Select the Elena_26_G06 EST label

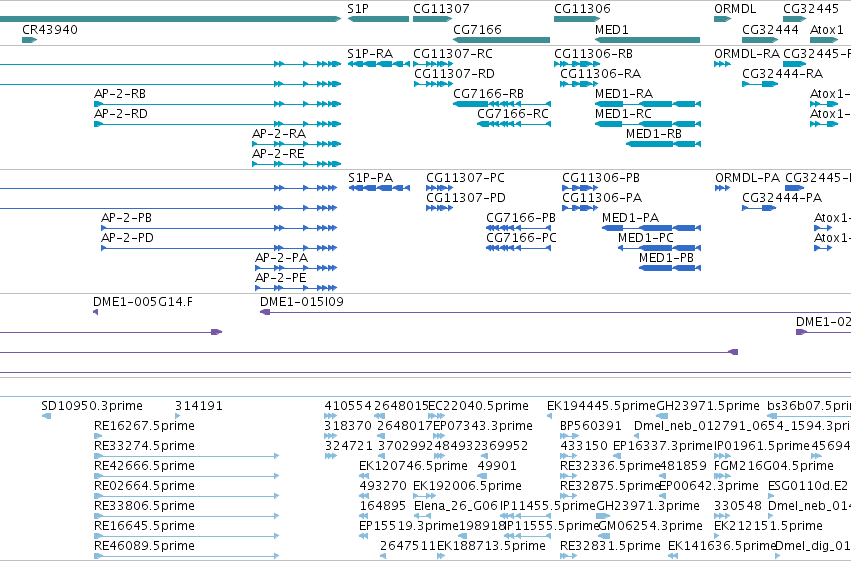tap(456, 506)
